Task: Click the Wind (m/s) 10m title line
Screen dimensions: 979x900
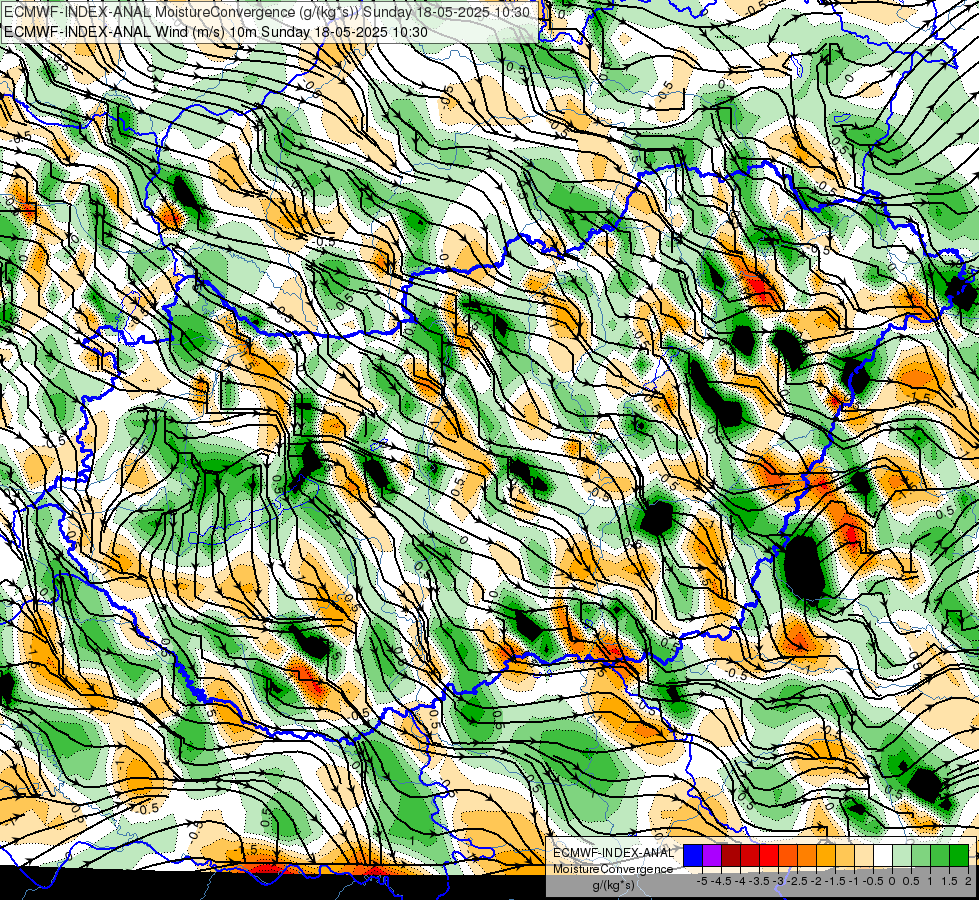Action: coord(216,32)
